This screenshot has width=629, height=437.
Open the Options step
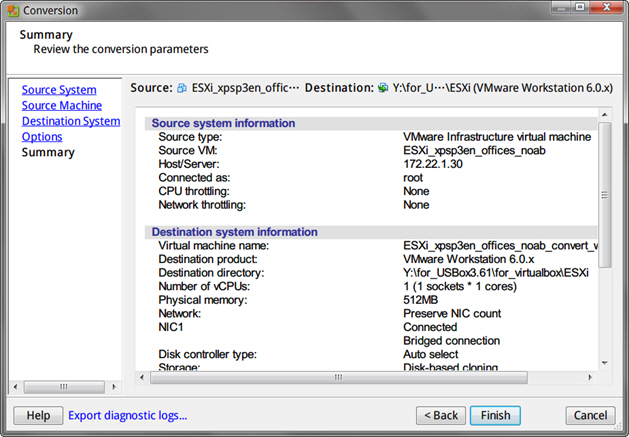(x=42, y=137)
